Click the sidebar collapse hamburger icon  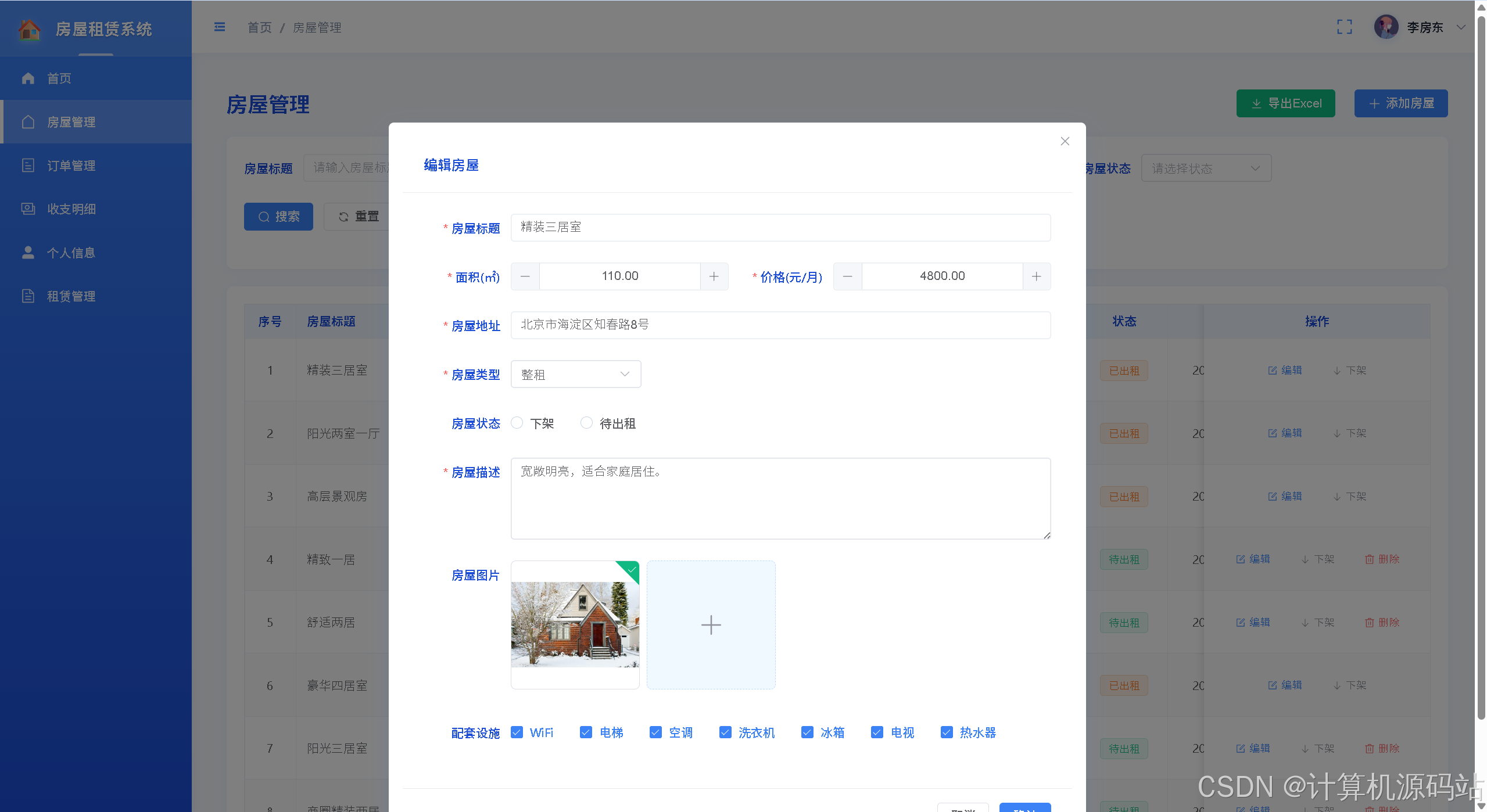[220, 27]
